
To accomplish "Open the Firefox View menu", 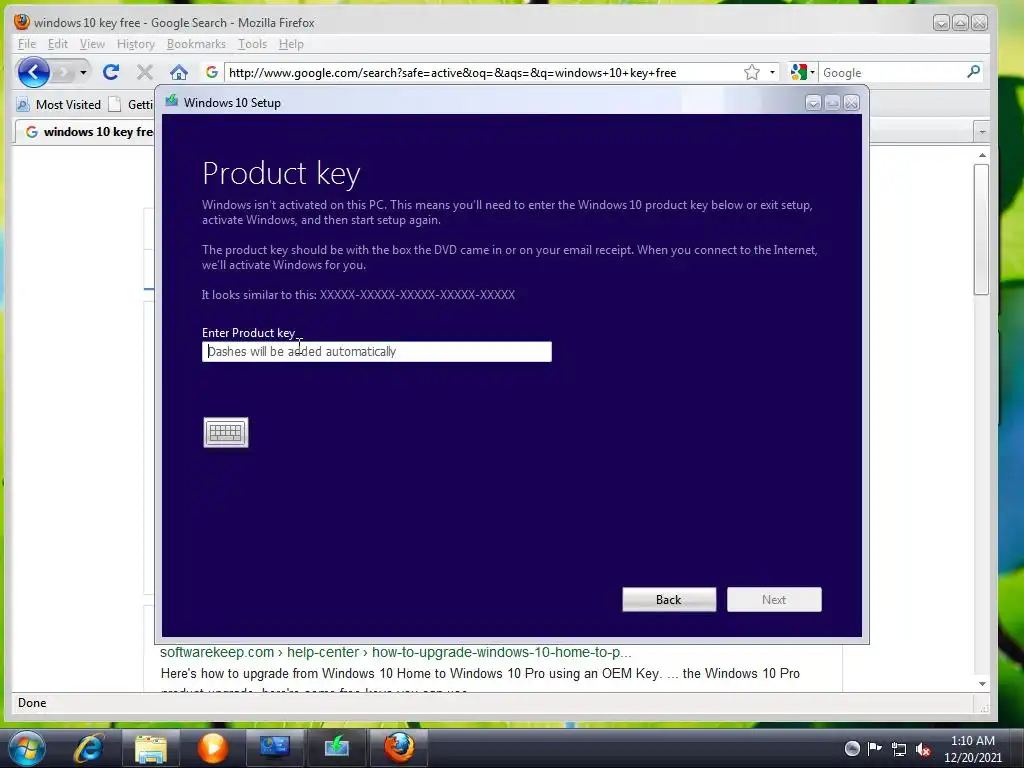I will 92,44.
